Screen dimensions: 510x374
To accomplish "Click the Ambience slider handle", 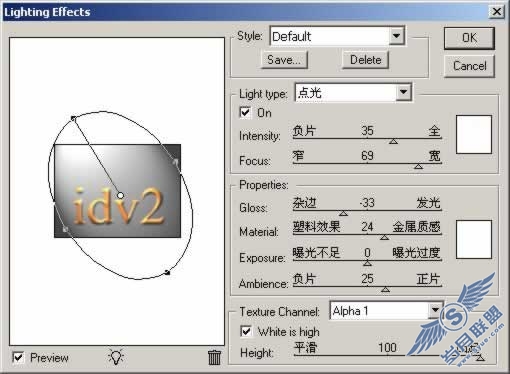I will [385, 289].
